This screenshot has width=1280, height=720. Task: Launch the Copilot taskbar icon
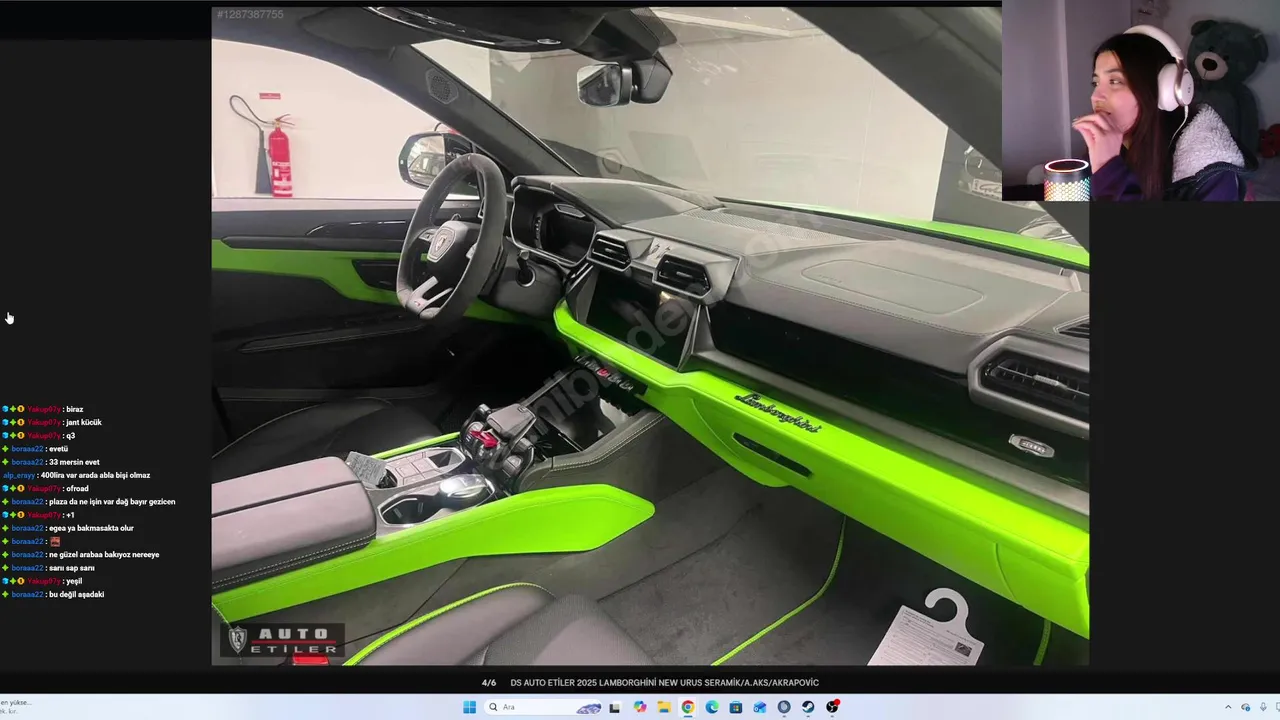(x=640, y=707)
